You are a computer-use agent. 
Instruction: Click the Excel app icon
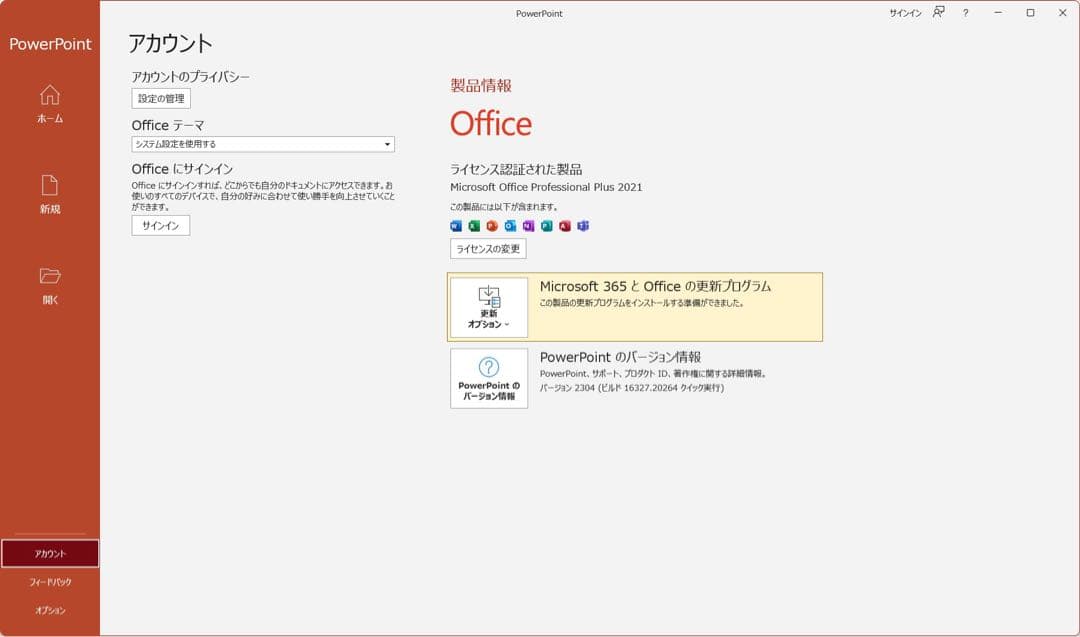pyautogui.click(x=473, y=225)
